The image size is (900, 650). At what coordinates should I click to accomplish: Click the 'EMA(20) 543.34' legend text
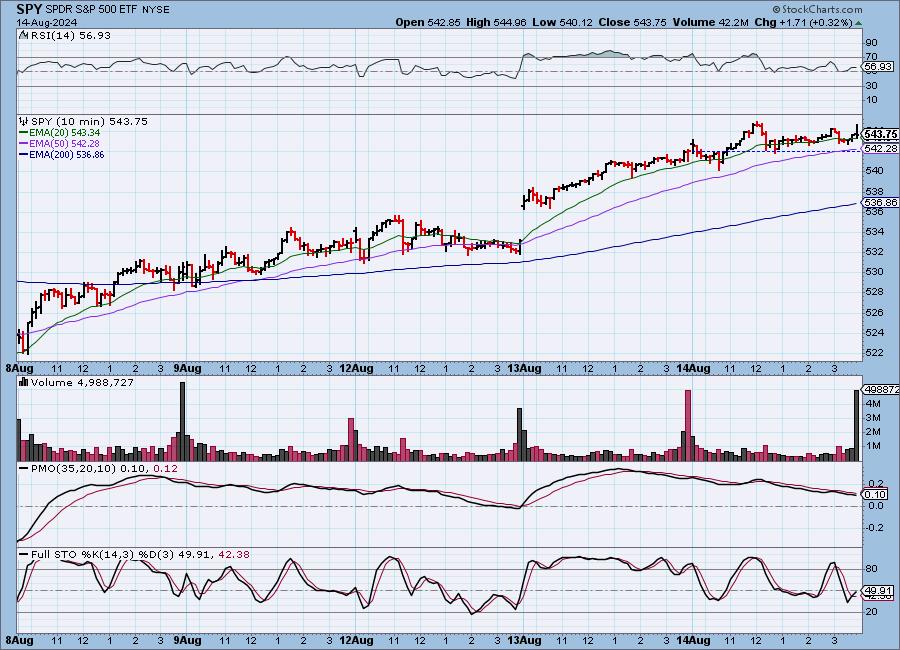pos(65,133)
